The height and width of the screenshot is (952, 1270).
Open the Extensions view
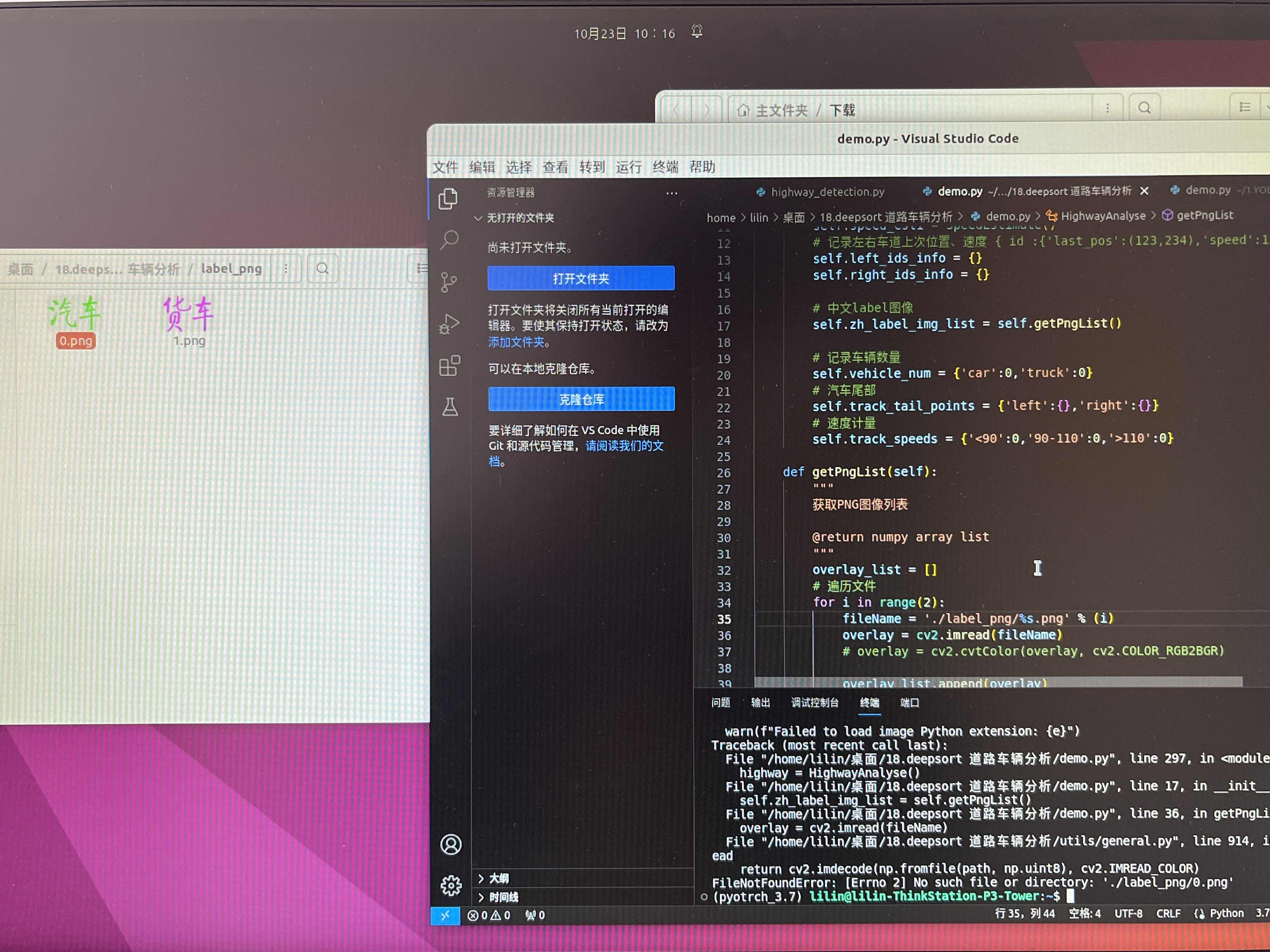coord(449,365)
